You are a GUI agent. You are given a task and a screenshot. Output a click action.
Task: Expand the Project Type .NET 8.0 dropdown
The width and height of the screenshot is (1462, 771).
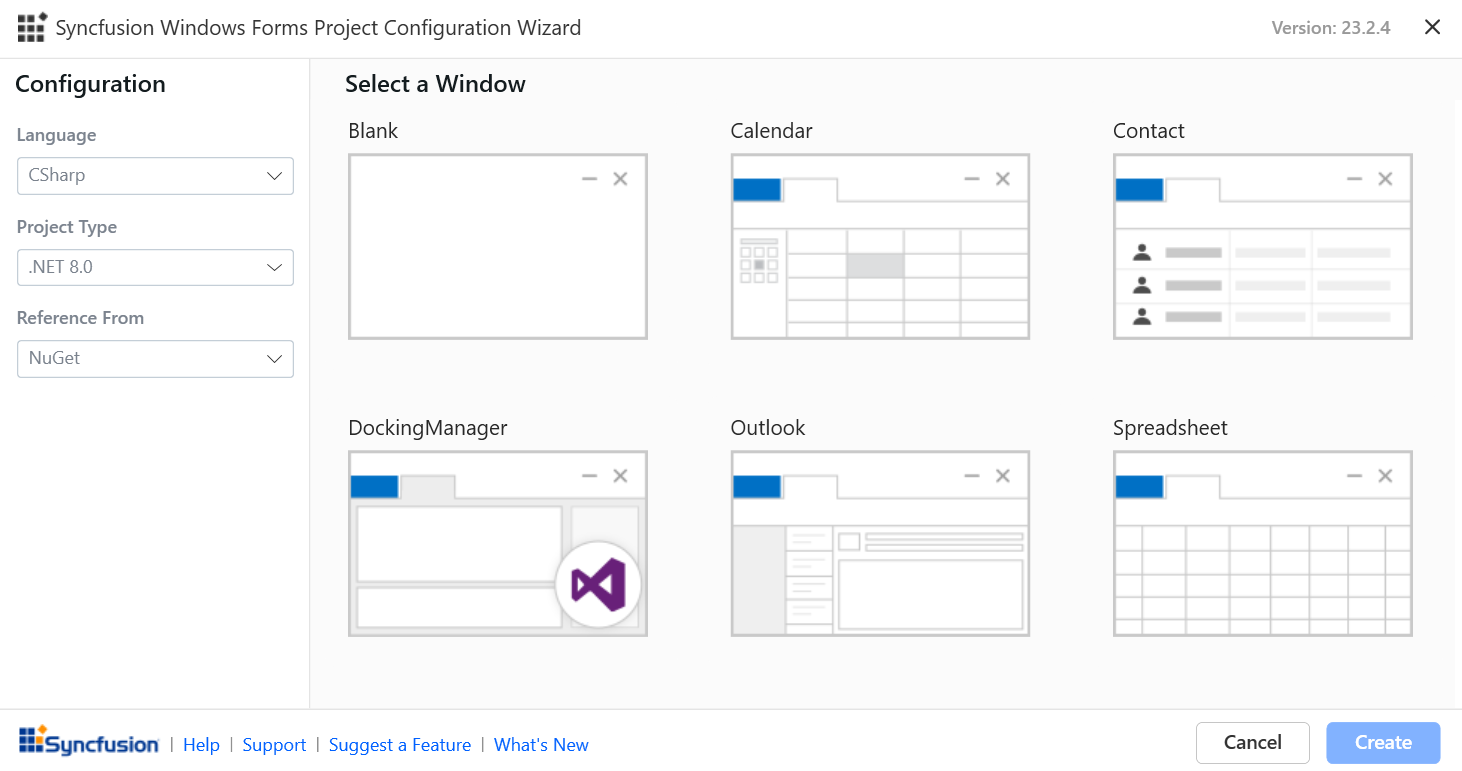155,268
